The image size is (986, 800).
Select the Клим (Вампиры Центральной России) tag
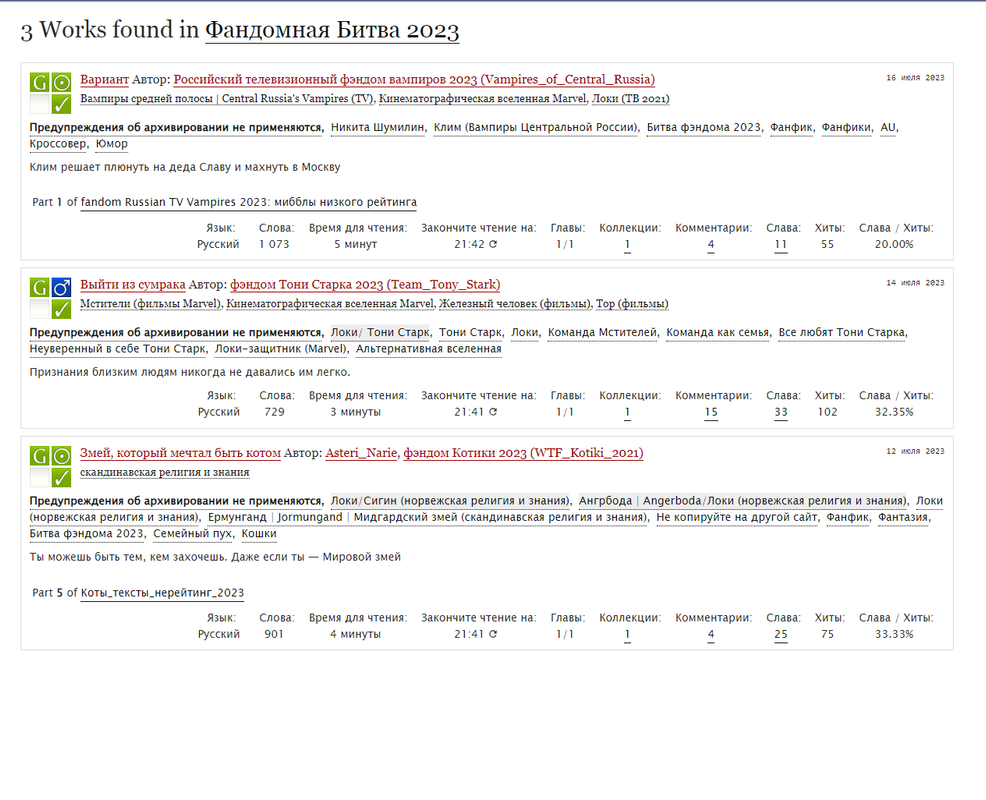click(536, 127)
